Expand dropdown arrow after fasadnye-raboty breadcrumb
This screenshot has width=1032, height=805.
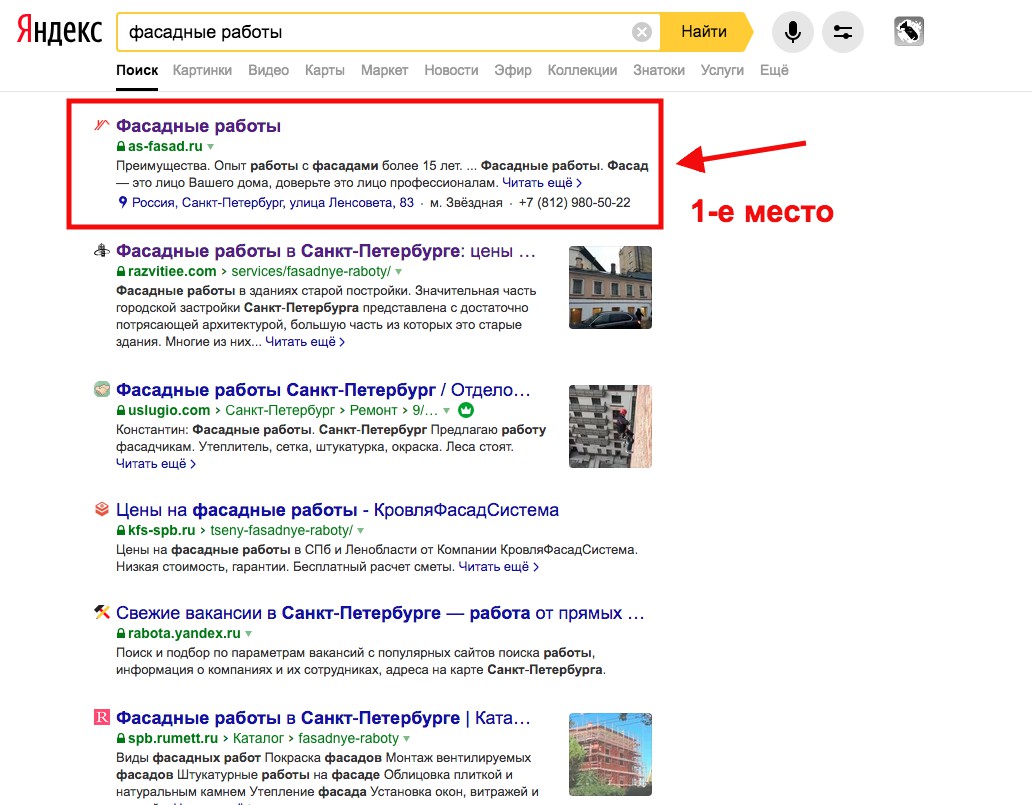[x=406, y=739]
